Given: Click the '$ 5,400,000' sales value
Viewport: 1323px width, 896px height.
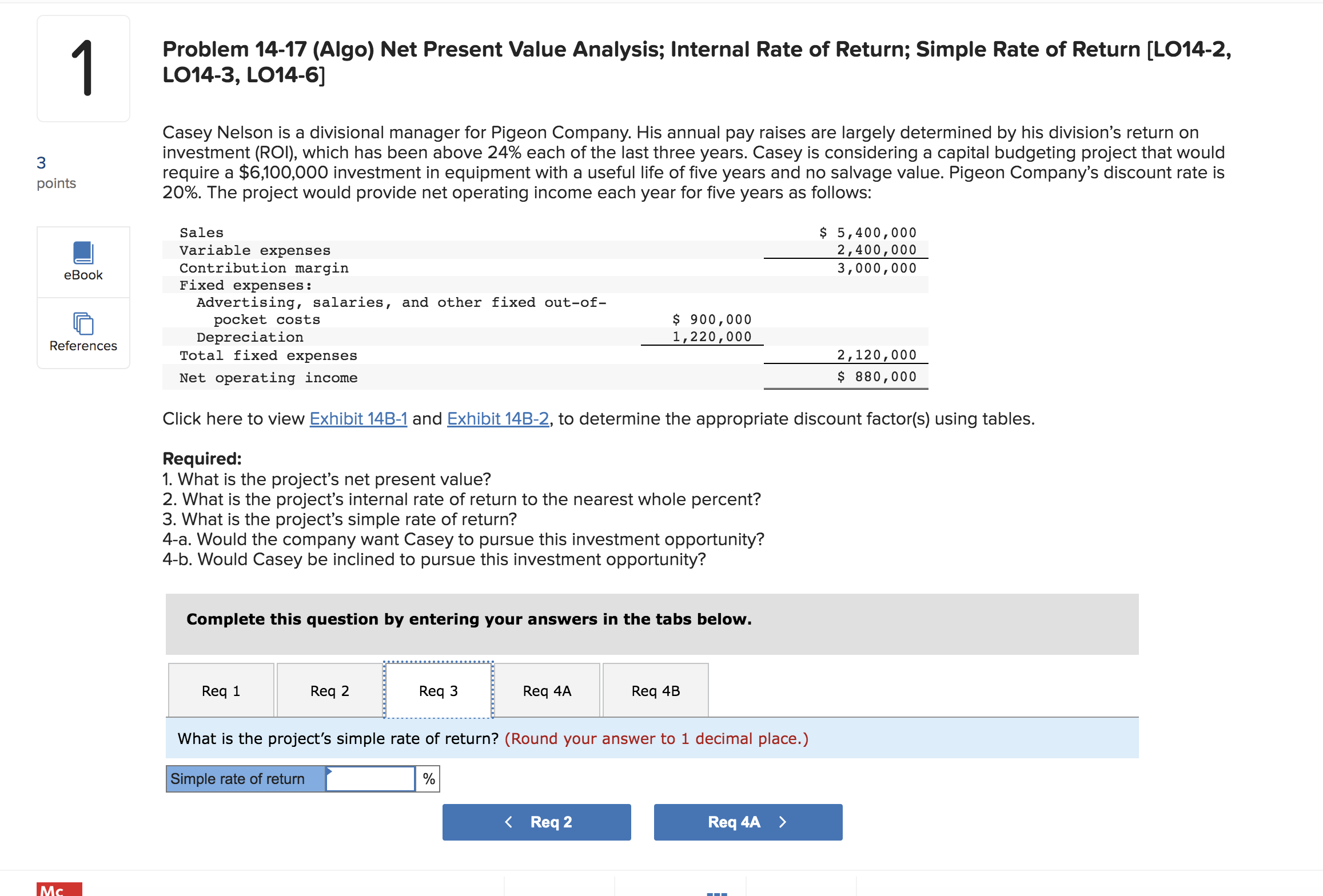Looking at the screenshot, I should tap(868, 233).
